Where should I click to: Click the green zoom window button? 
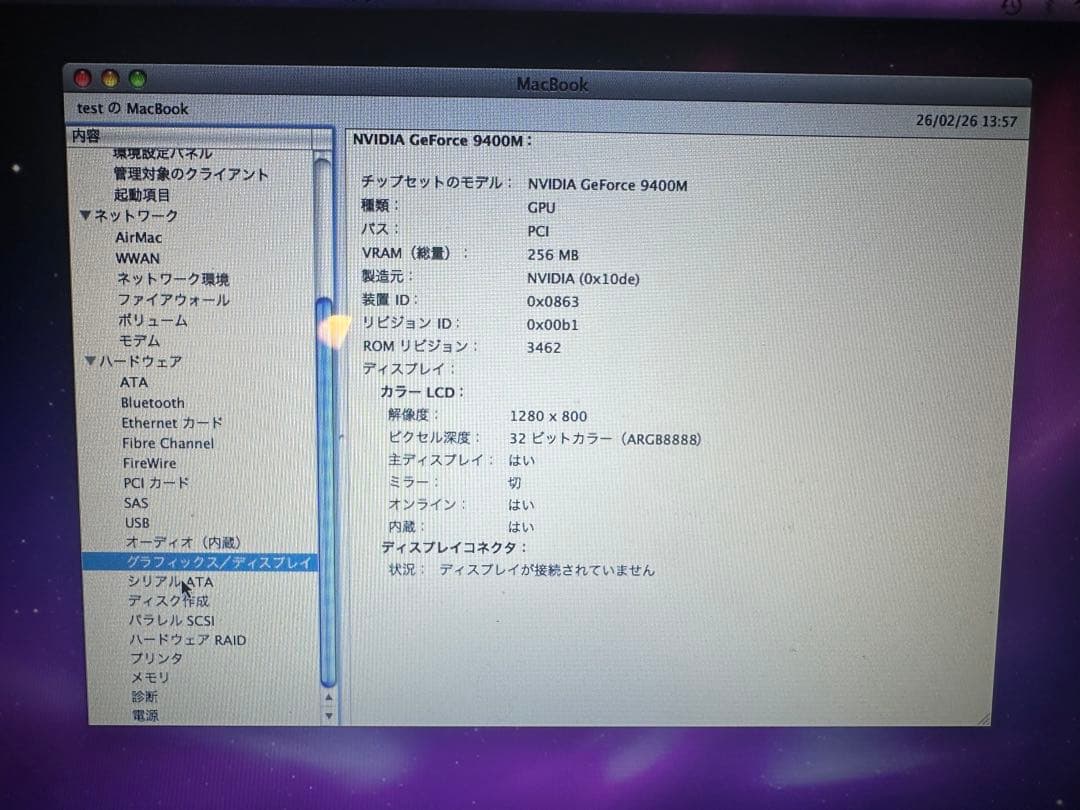(138, 79)
